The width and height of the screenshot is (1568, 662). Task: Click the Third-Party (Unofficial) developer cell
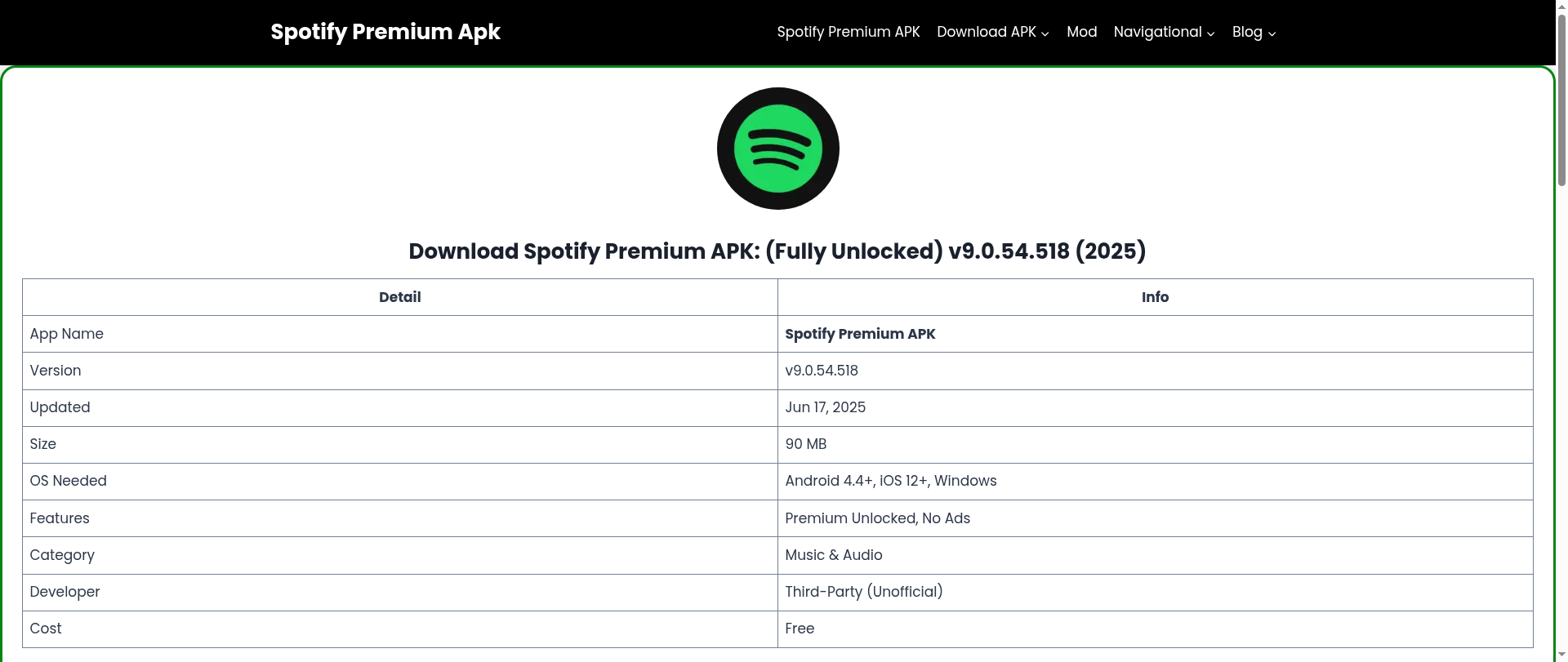1155,592
